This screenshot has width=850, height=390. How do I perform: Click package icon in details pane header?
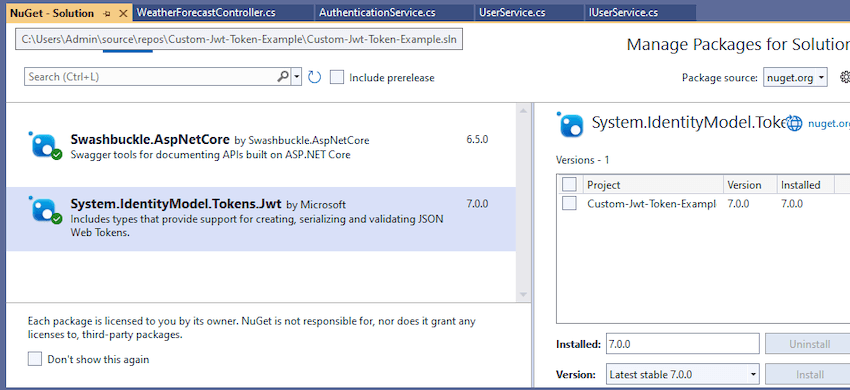569,124
